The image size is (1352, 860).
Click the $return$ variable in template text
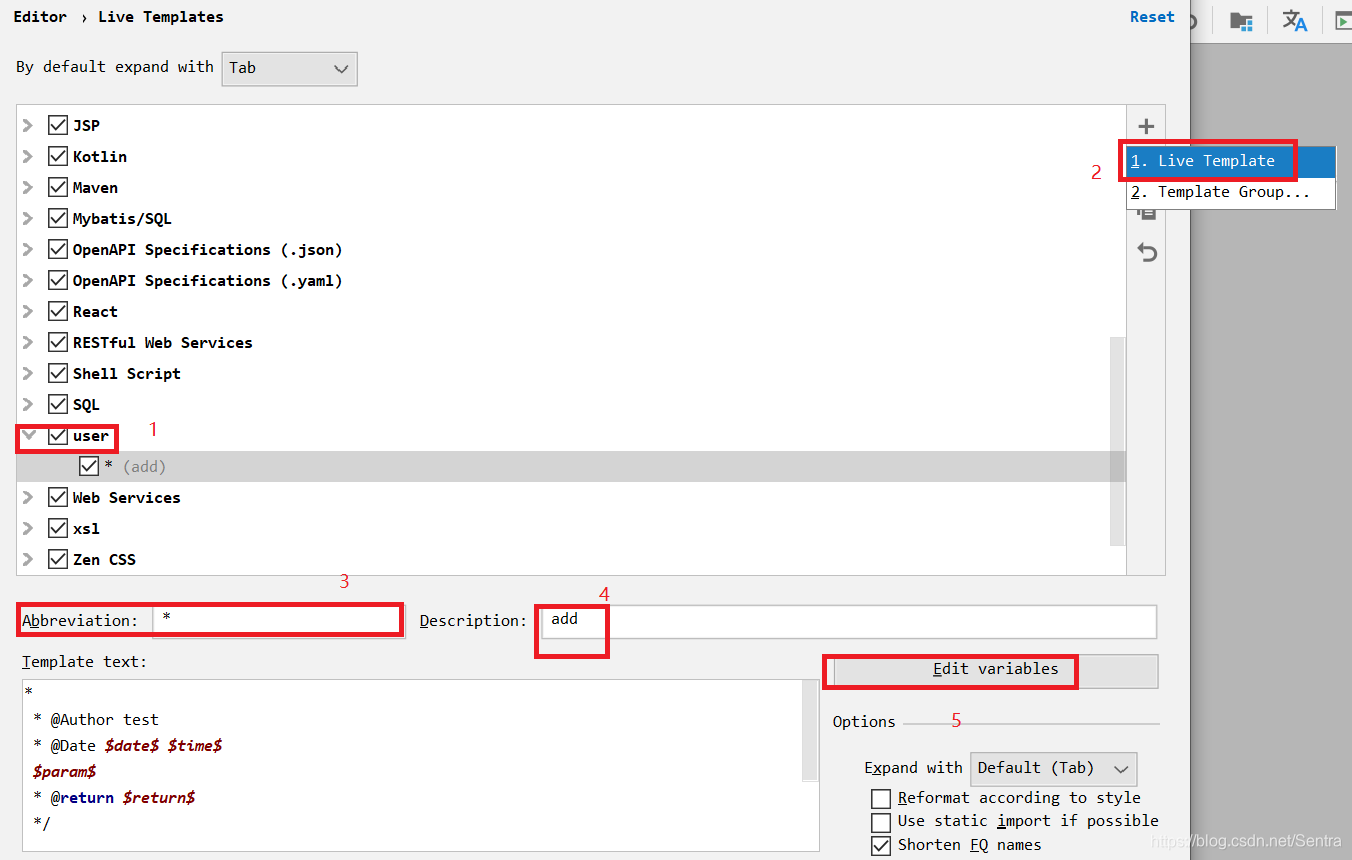(x=159, y=798)
